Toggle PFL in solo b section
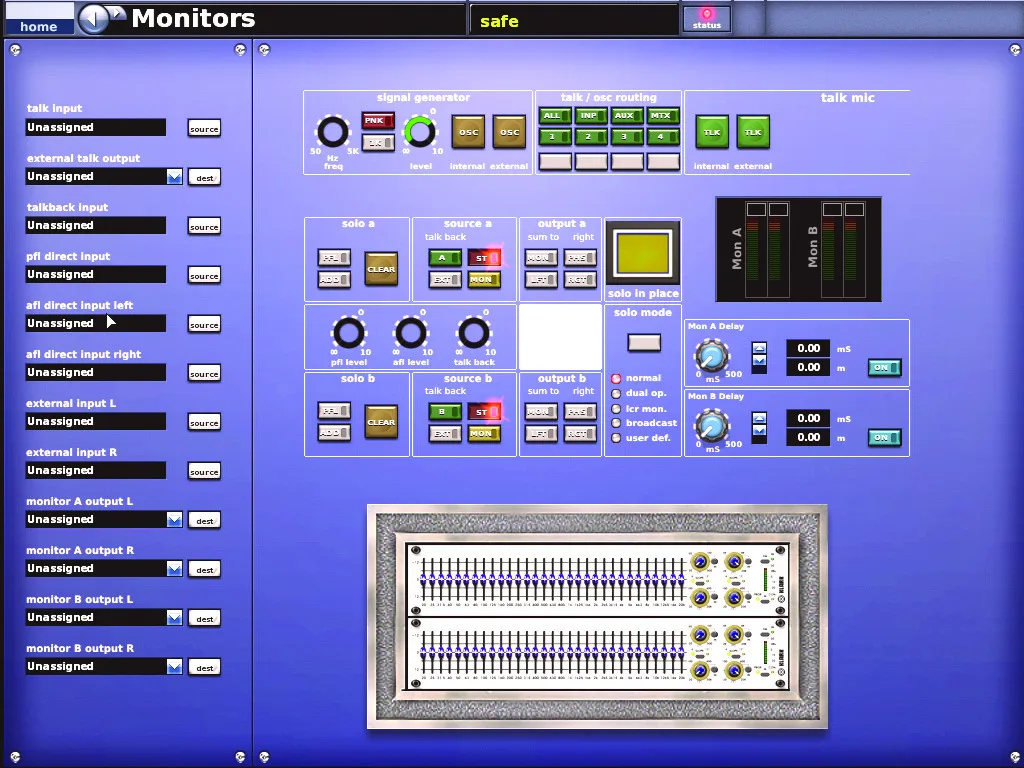Image resolution: width=1024 pixels, height=768 pixels. click(334, 411)
